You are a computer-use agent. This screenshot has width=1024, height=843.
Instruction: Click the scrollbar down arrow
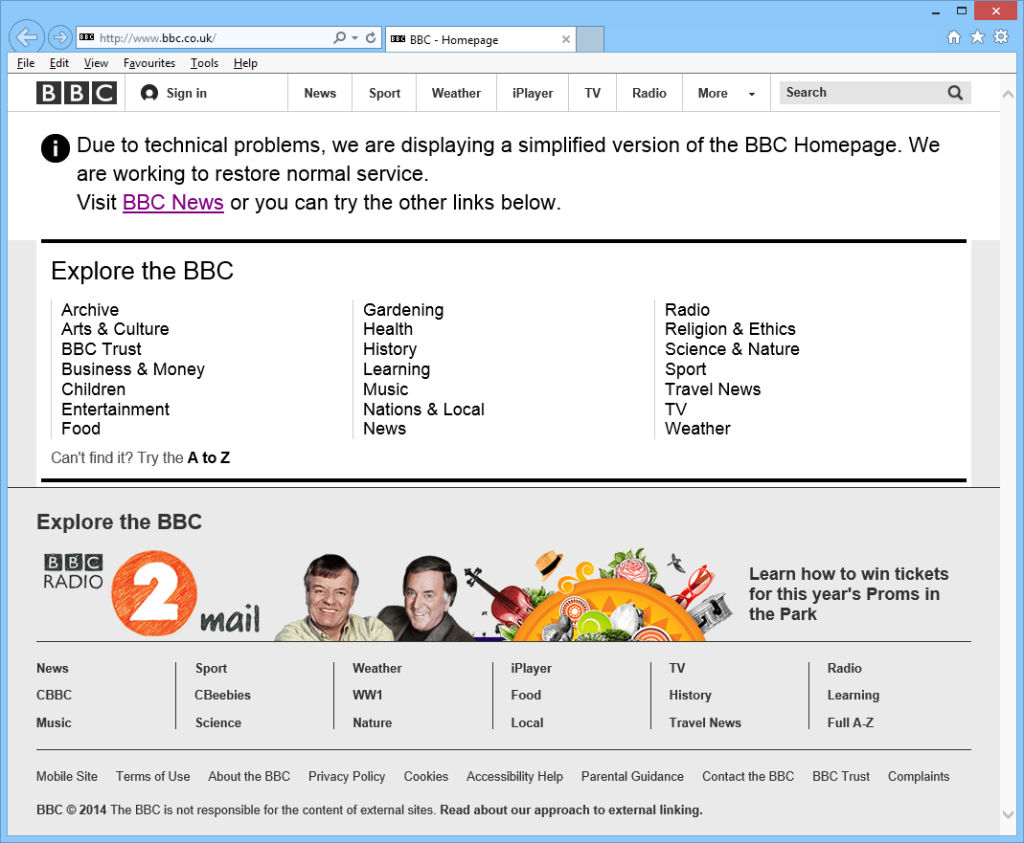[1008, 814]
